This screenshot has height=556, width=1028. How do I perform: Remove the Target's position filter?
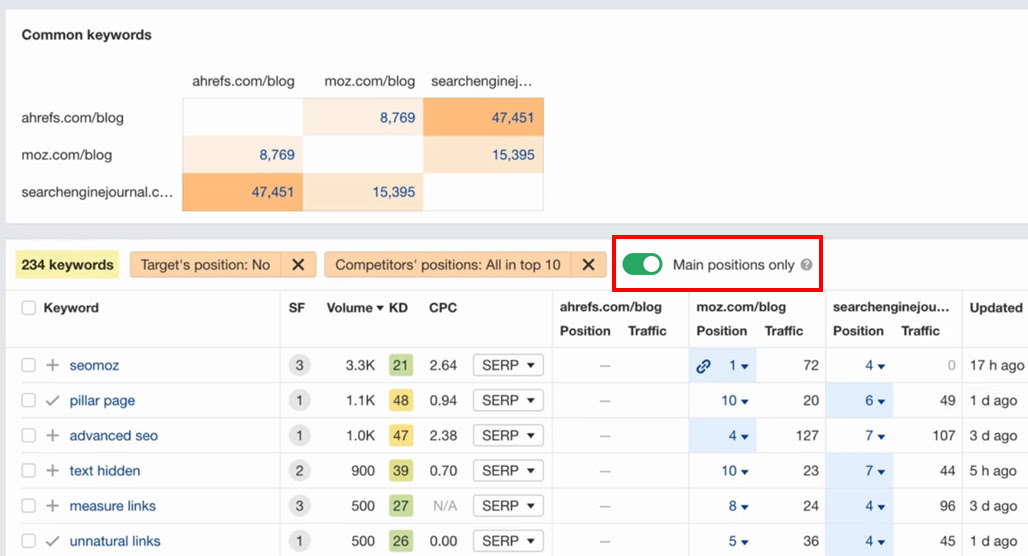tap(298, 265)
